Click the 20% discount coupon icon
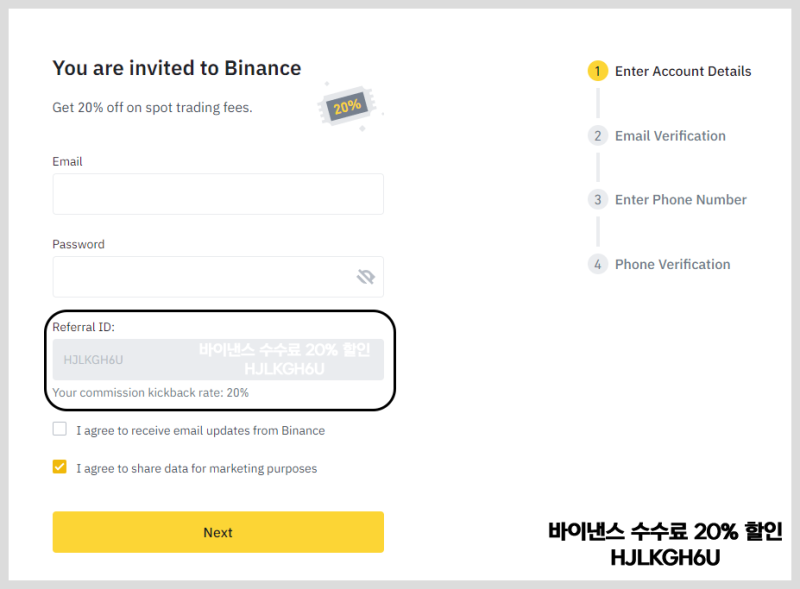Viewport: 800px width, 589px height. tap(349, 106)
